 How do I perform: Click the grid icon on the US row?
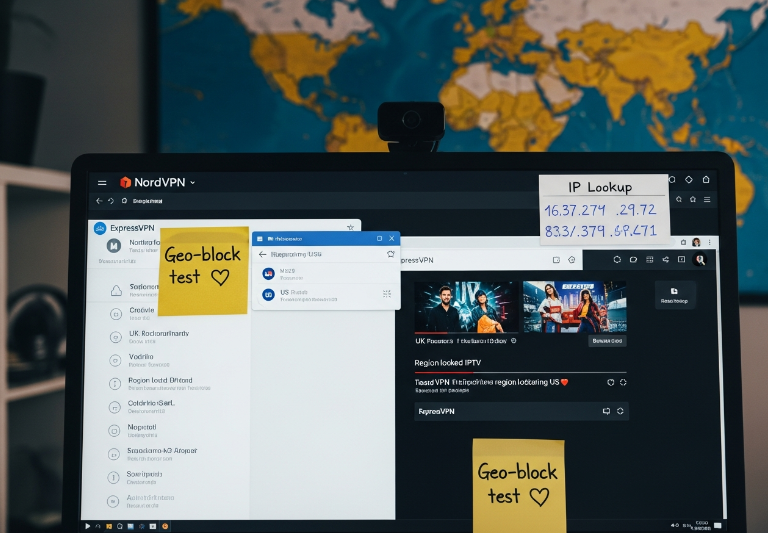click(x=387, y=294)
